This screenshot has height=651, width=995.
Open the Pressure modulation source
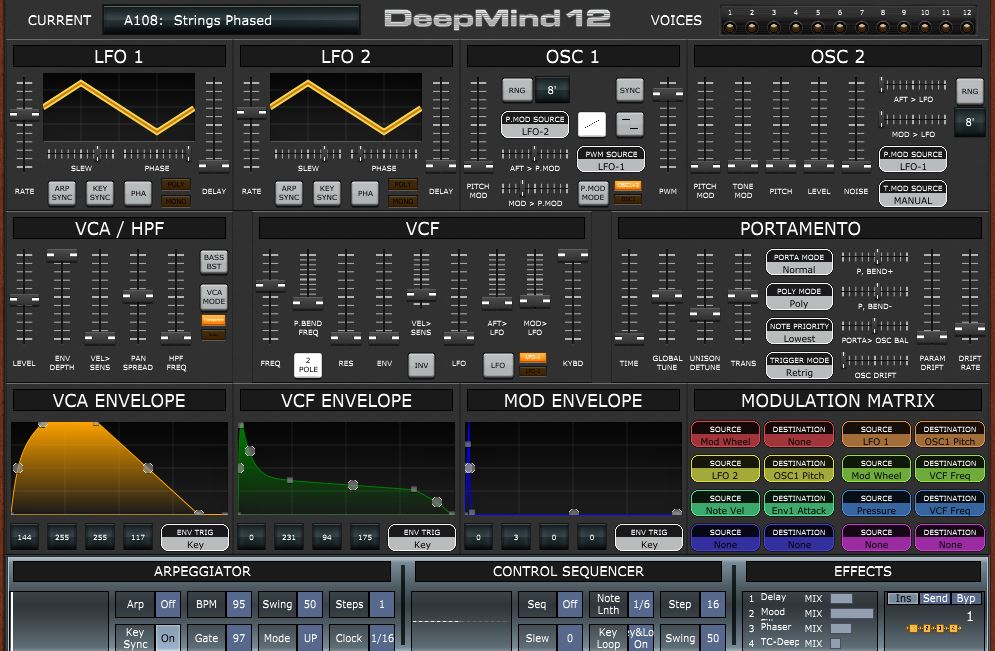point(876,504)
